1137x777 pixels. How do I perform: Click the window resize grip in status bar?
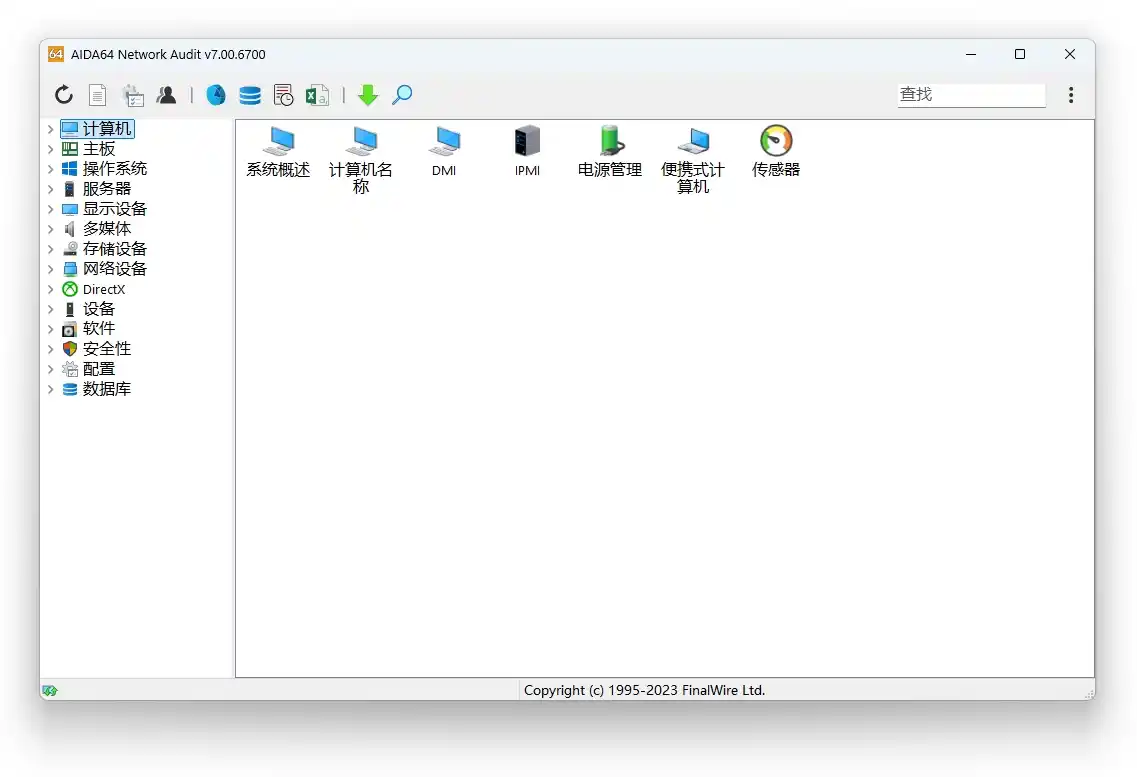point(1087,693)
